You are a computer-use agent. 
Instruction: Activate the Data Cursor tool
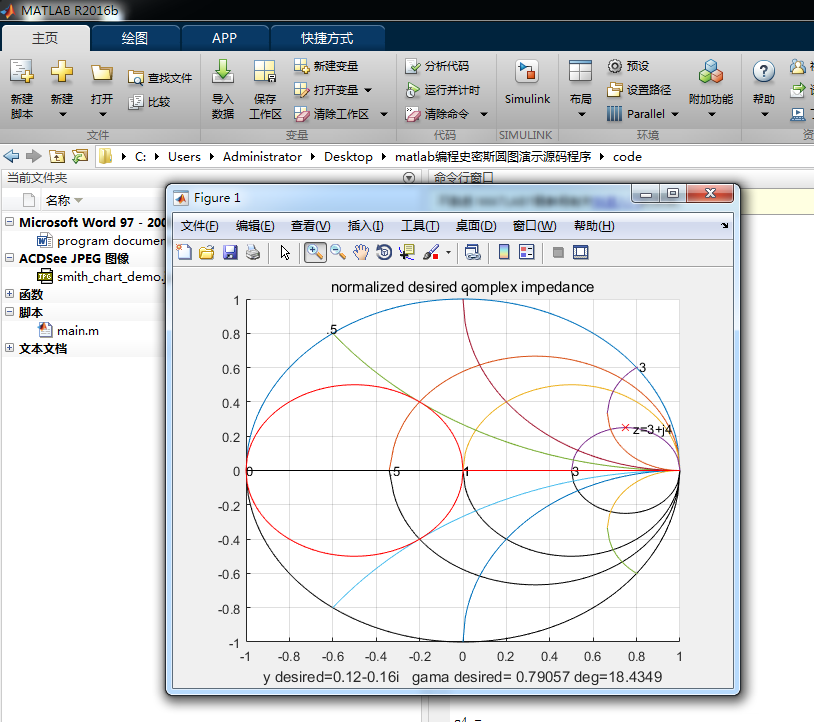[x=406, y=253]
